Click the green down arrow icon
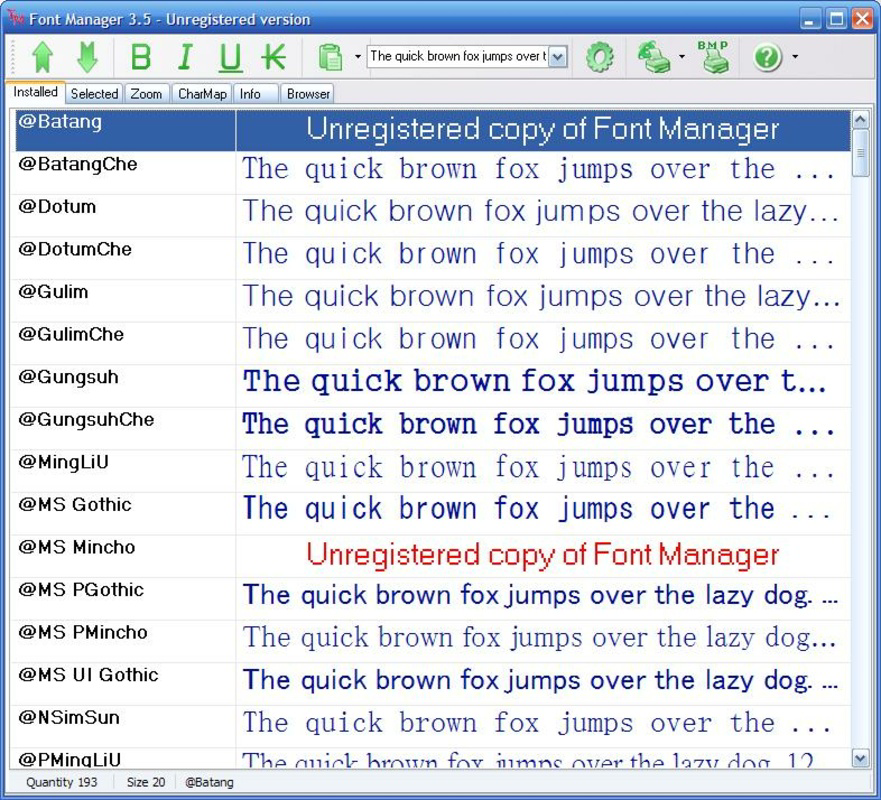The width and height of the screenshot is (881, 800). (87, 57)
